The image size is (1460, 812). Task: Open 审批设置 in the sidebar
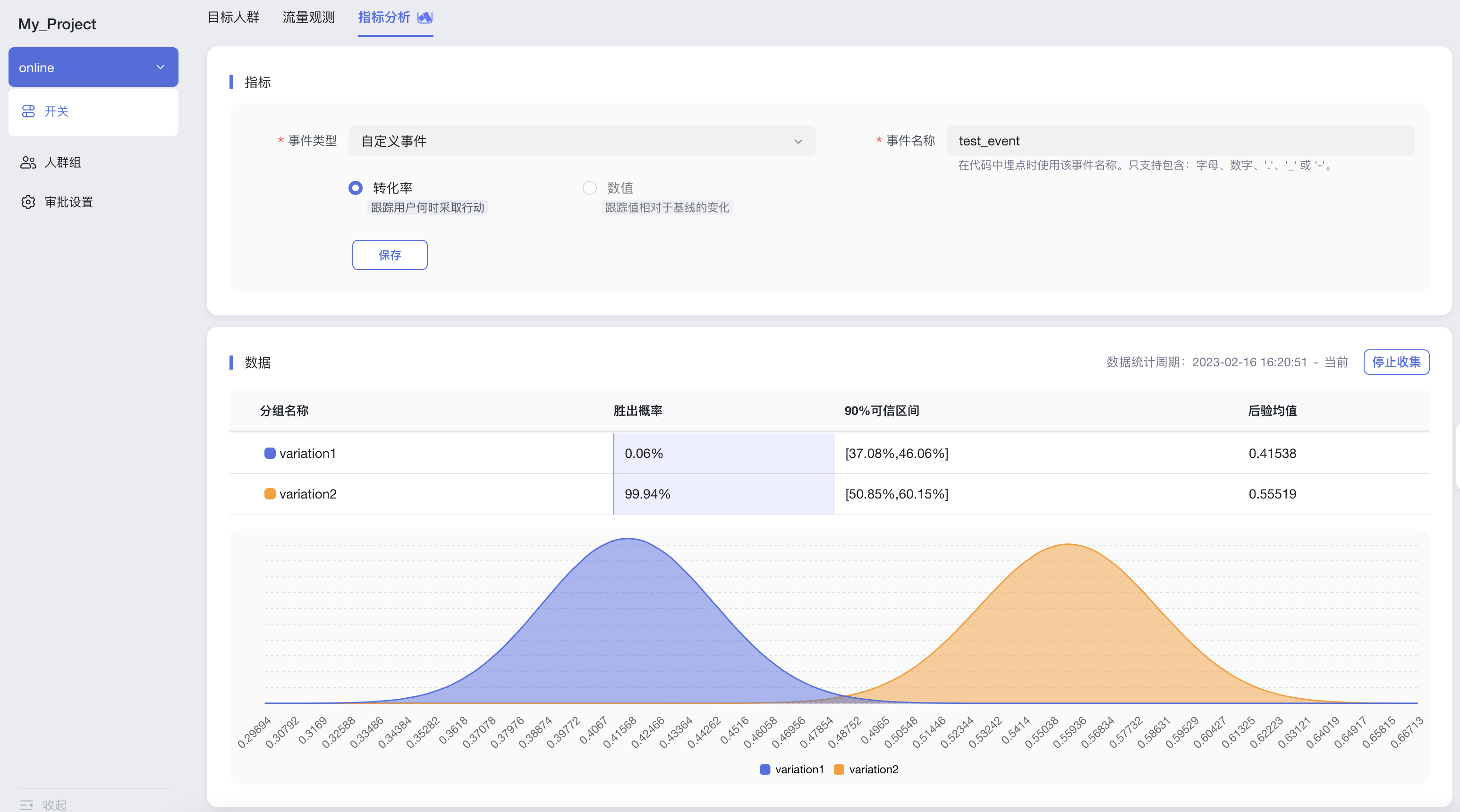coord(68,202)
